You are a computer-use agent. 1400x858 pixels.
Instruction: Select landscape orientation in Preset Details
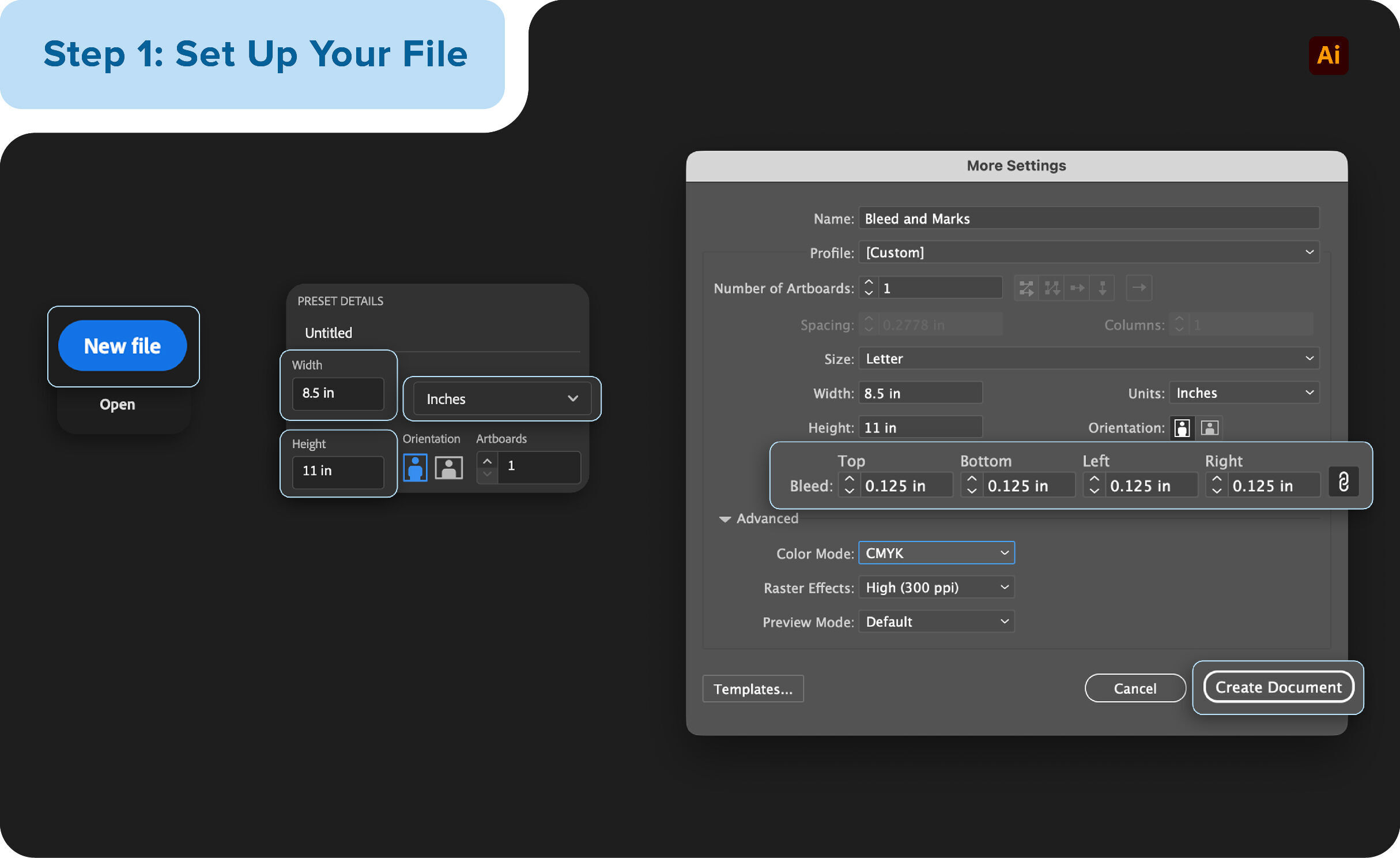[448, 467]
